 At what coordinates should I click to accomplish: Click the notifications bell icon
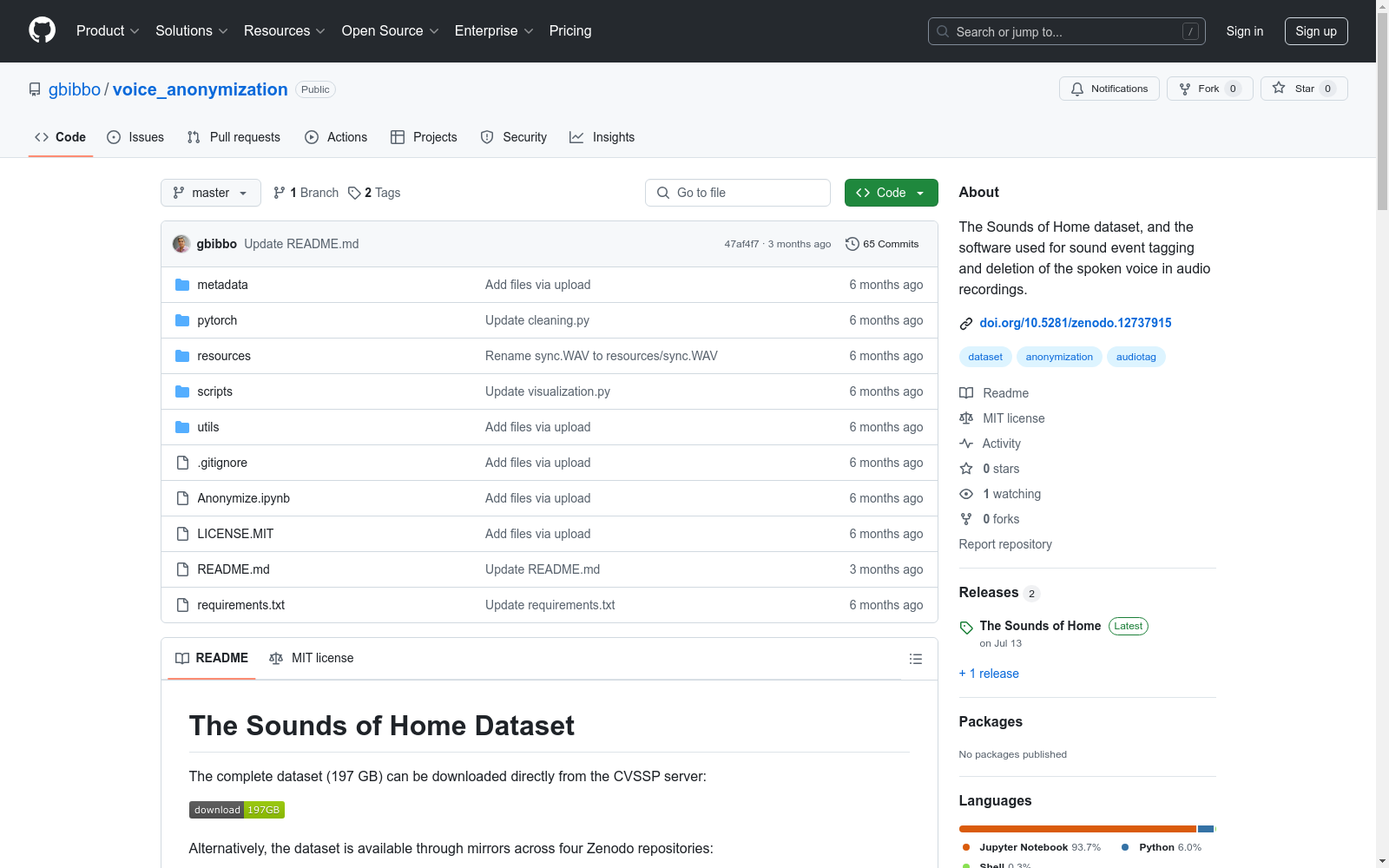(1077, 89)
